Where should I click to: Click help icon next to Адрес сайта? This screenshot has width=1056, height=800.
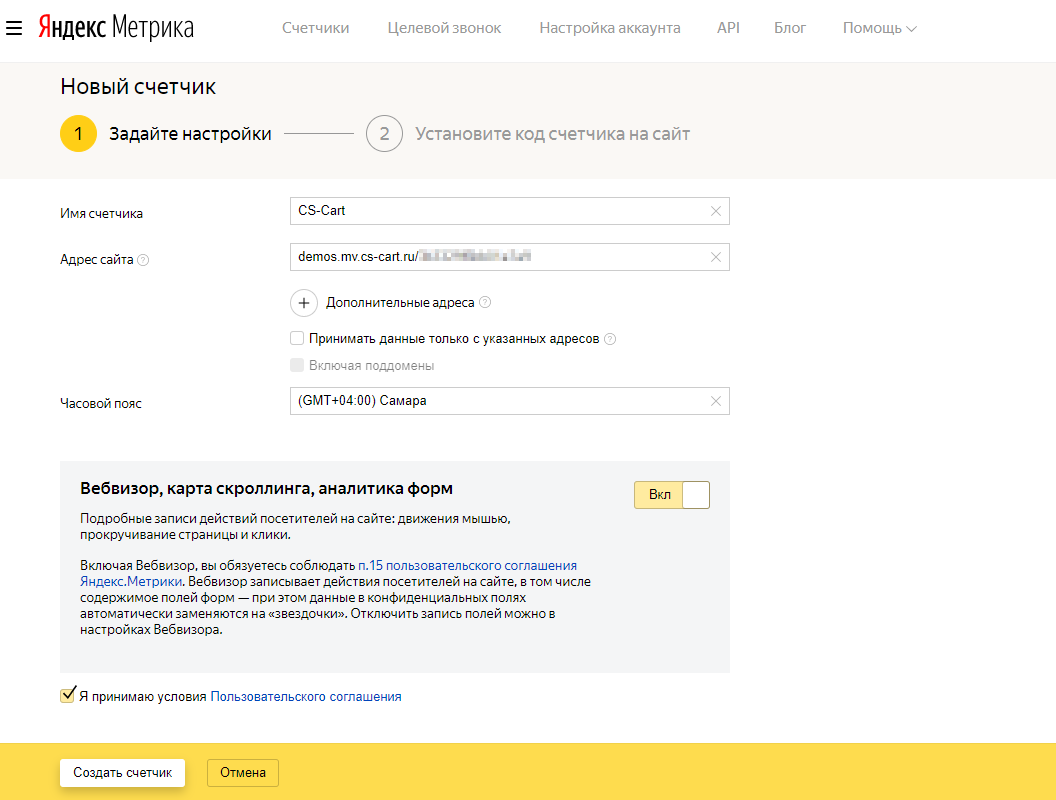[x=143, y=260]
